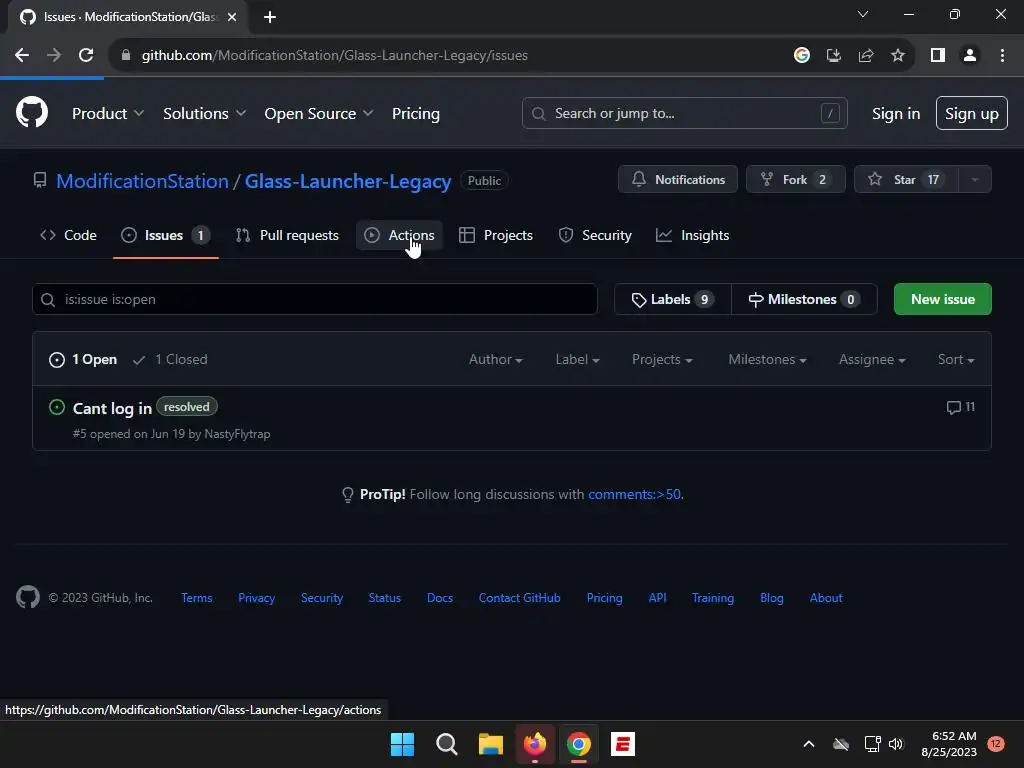The width and height of the screenshot is (1024, 768).
Task: Show hidden system tray icons
Action: click(808, 744)
